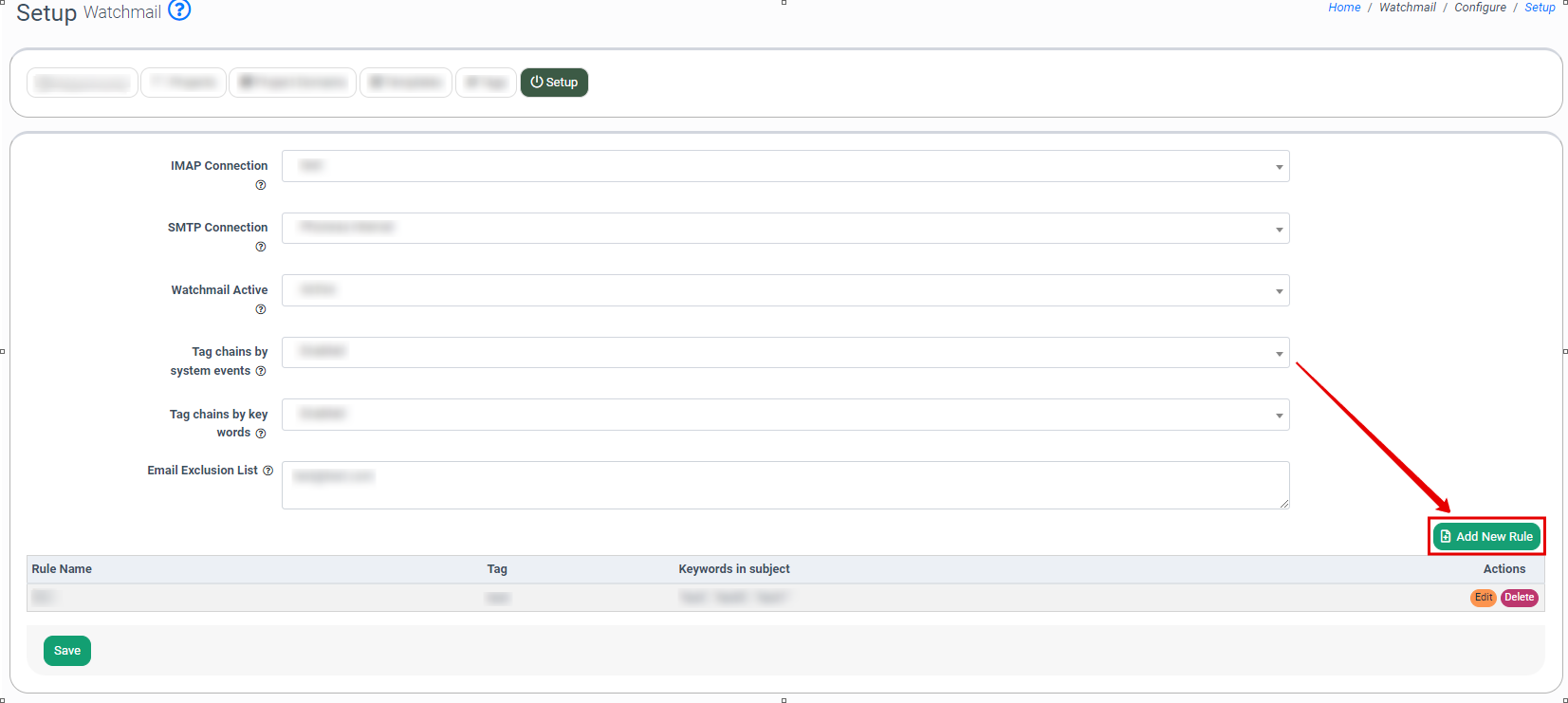This screenshot has height=703, width=1568.
Task: Select the Setup tab
Action: (x=554, y=83)
